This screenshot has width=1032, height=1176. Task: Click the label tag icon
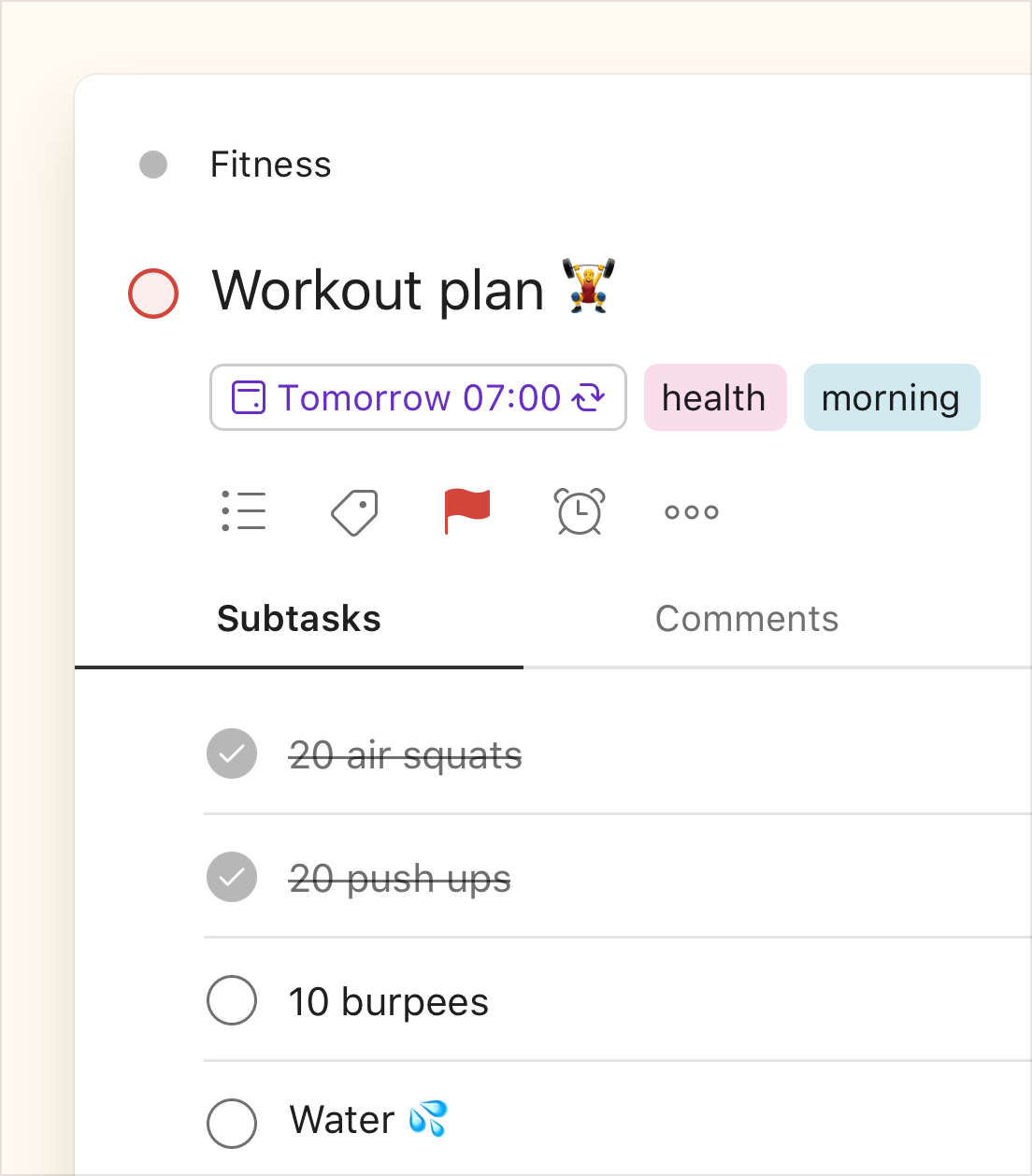(355, 512)
